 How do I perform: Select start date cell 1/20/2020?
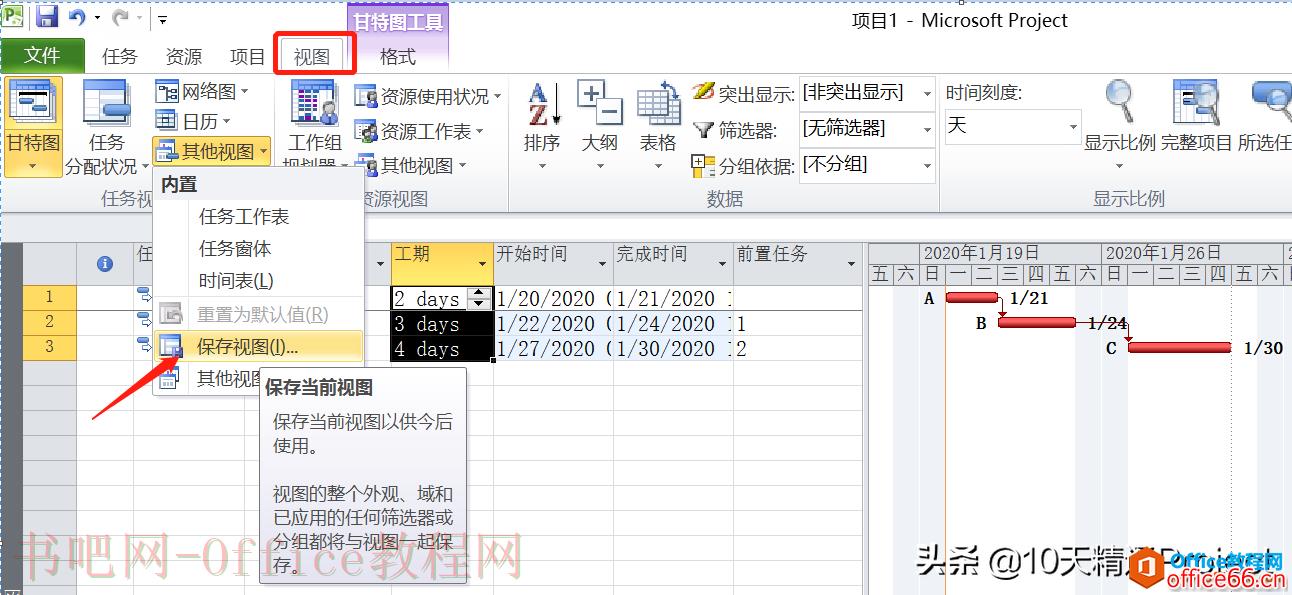tap(553, 298)
